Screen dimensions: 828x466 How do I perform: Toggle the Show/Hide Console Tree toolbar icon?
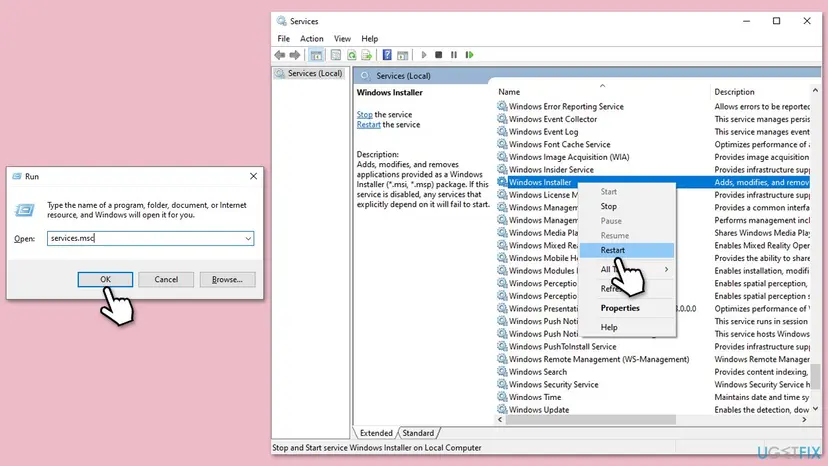(x=316, y=55)
